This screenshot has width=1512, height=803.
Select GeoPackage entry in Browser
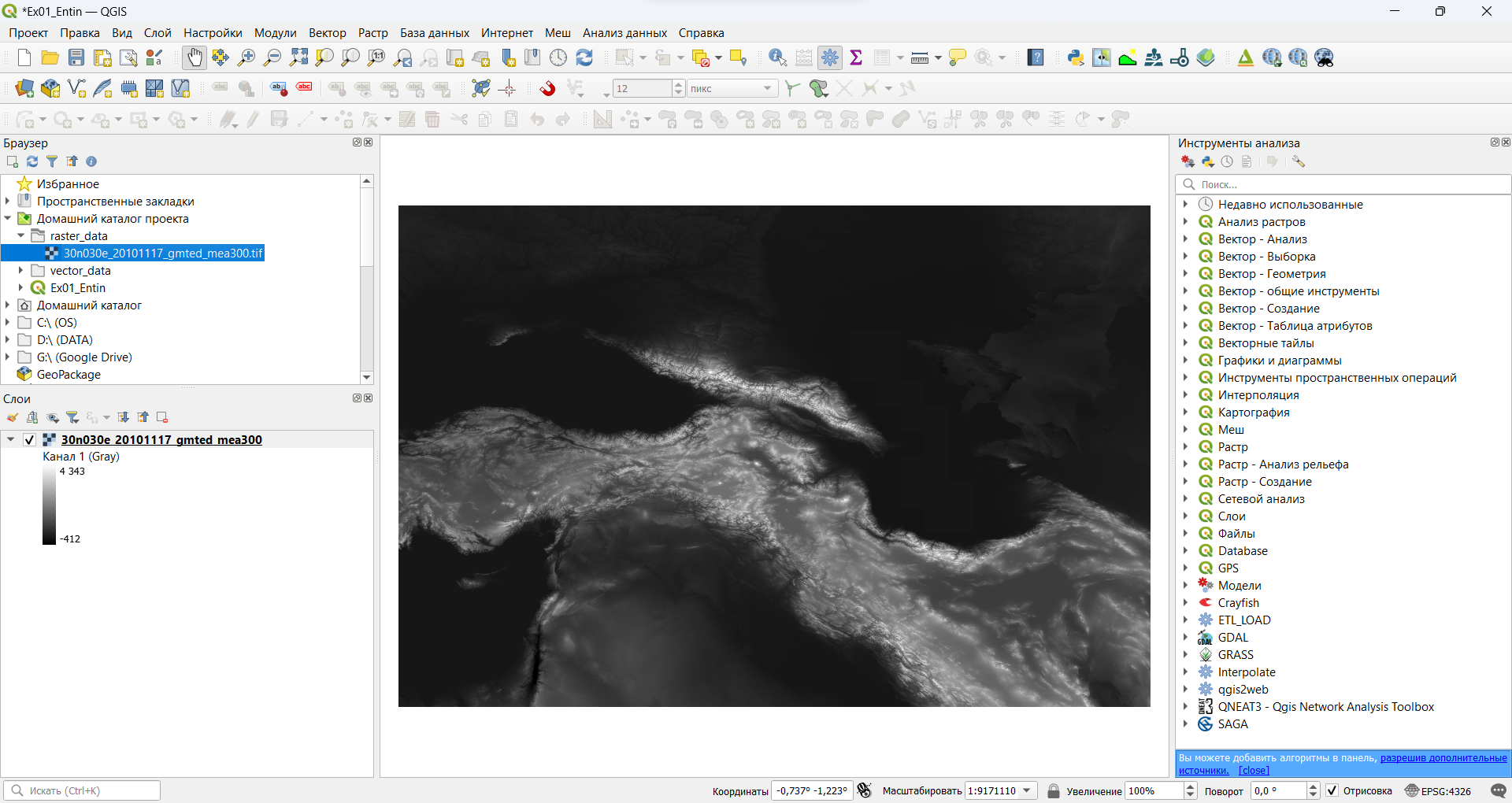[x=69, y=374]
